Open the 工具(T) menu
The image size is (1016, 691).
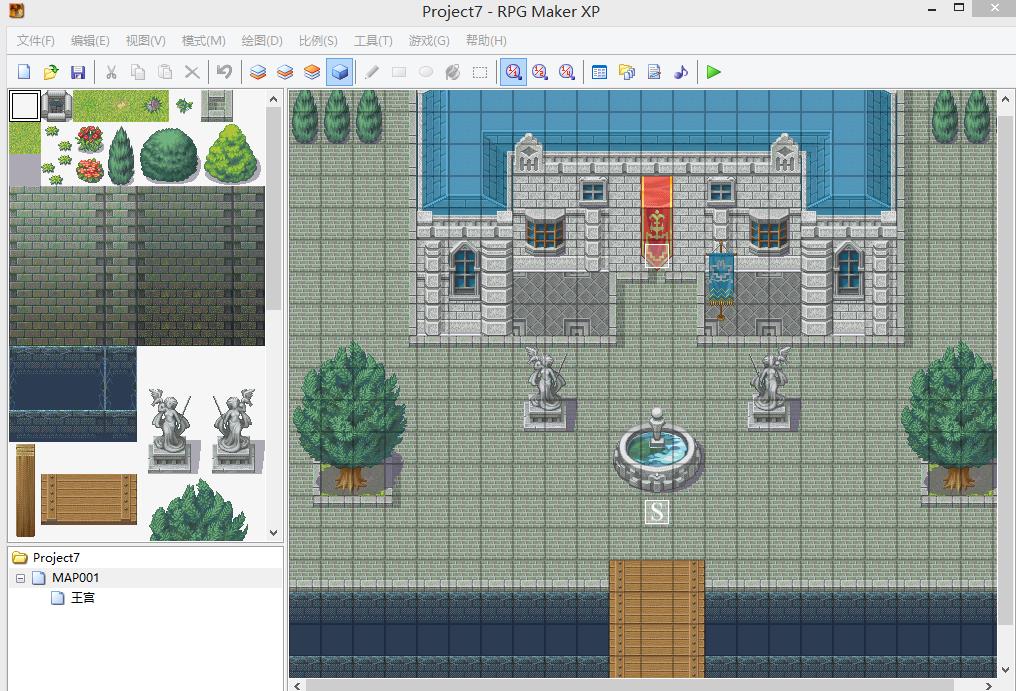pos(373,41)
